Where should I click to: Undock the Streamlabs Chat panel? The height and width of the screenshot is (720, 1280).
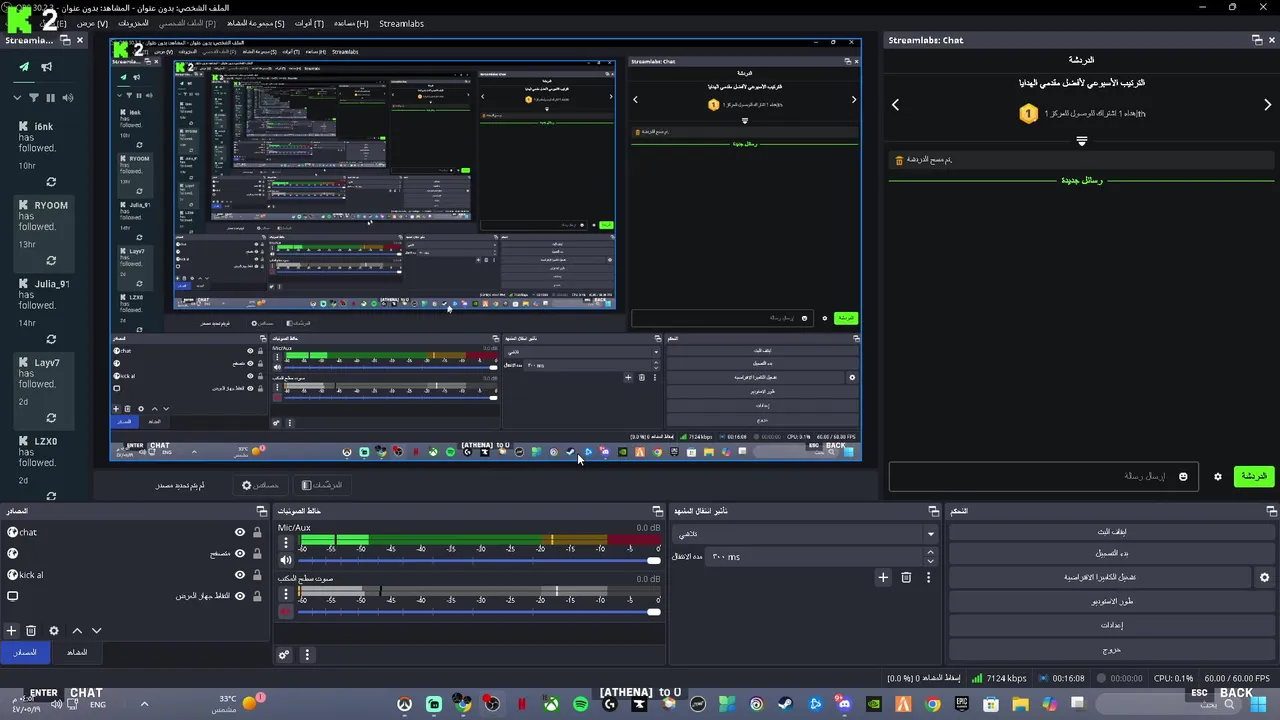(x=1257, y=40)
